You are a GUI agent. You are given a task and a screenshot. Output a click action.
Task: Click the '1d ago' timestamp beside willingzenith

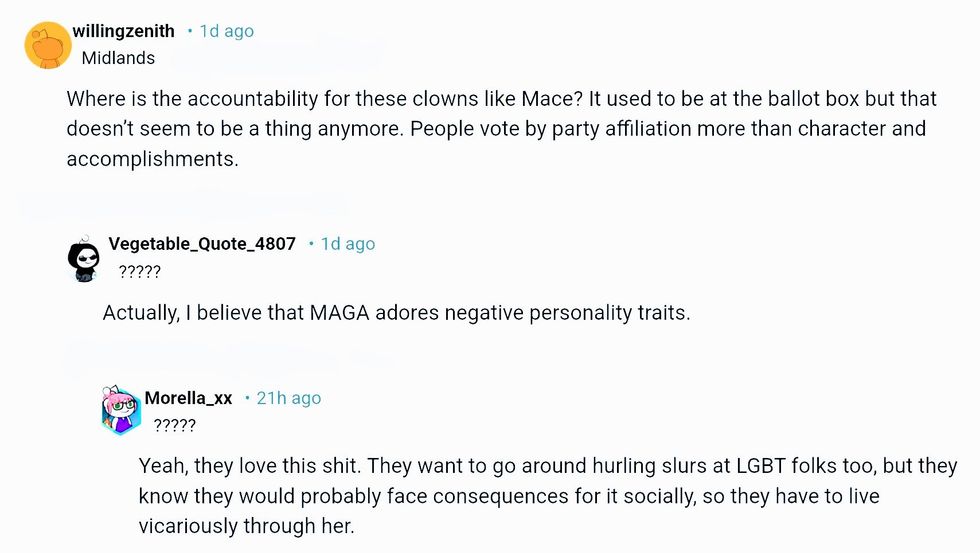227,31
